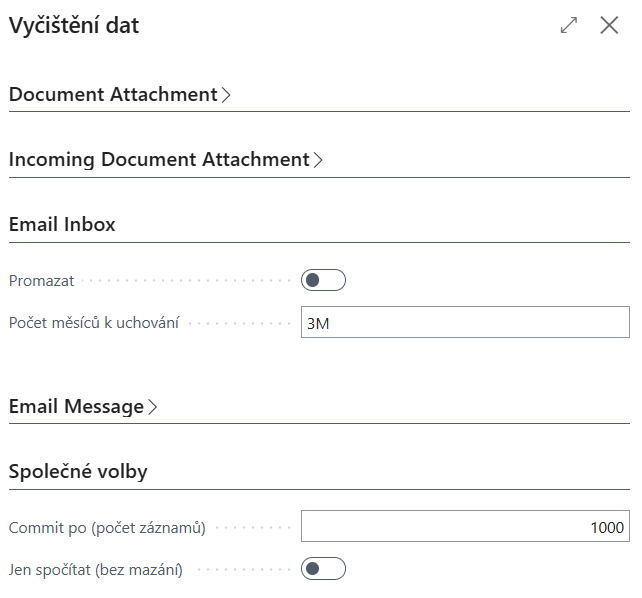Expand the dialog with the diagonal arrows icon

569,25
